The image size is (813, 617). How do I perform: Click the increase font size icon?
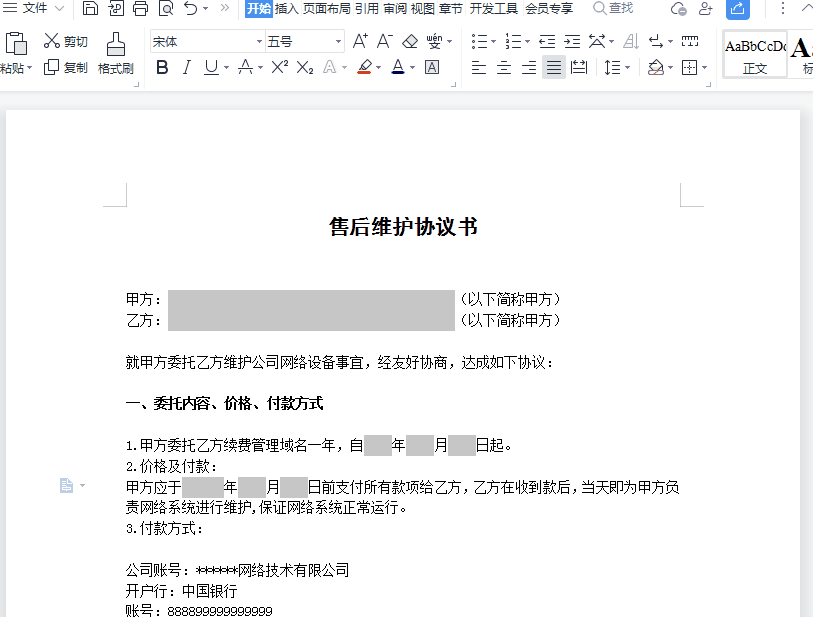coord(360,42)
